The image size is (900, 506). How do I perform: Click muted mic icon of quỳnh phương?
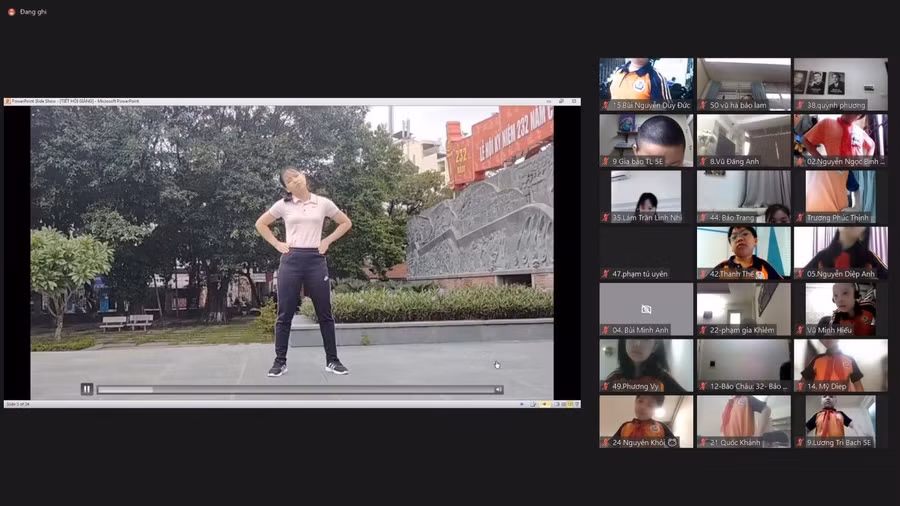[x=800, y=105]
